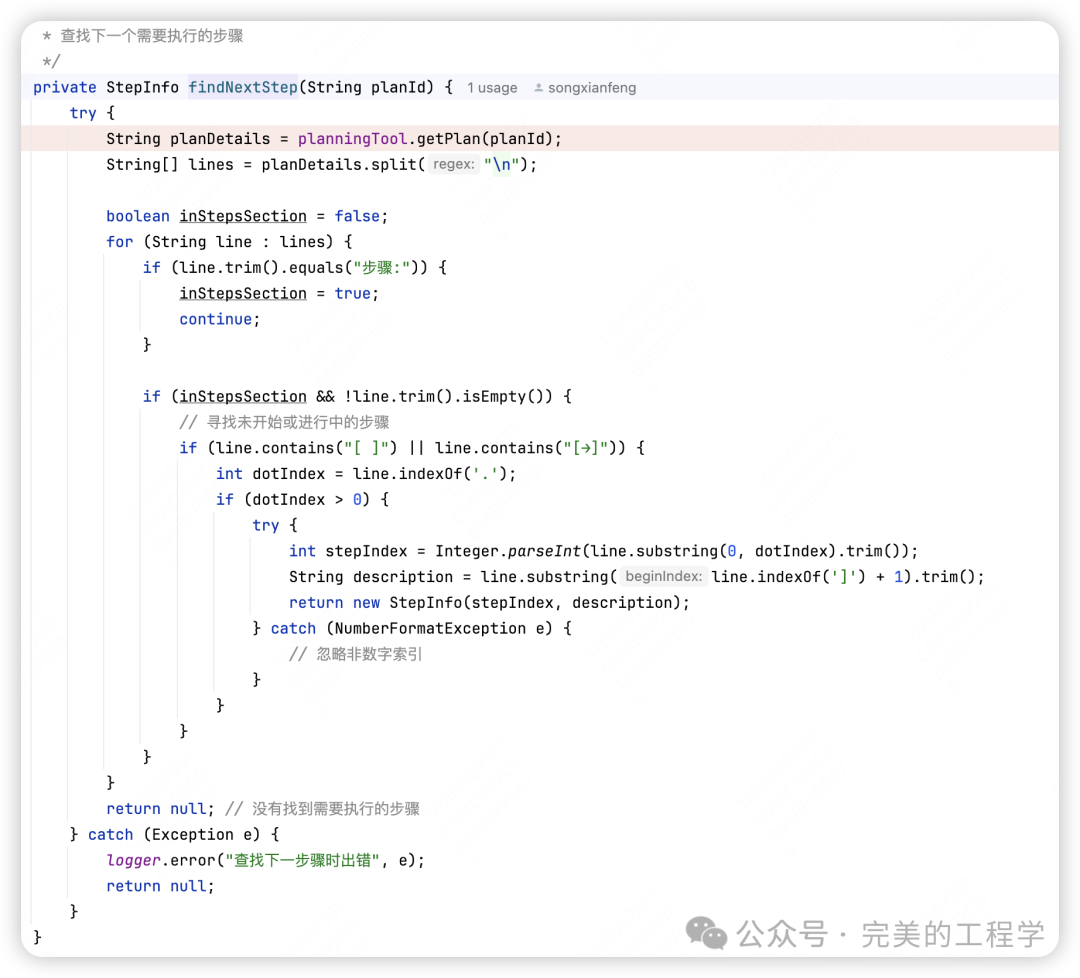Image resolution: width=1080 pixels, height=978 pixels.
Task: Click the logger reference in the error statement
Action: coord(133,861)
